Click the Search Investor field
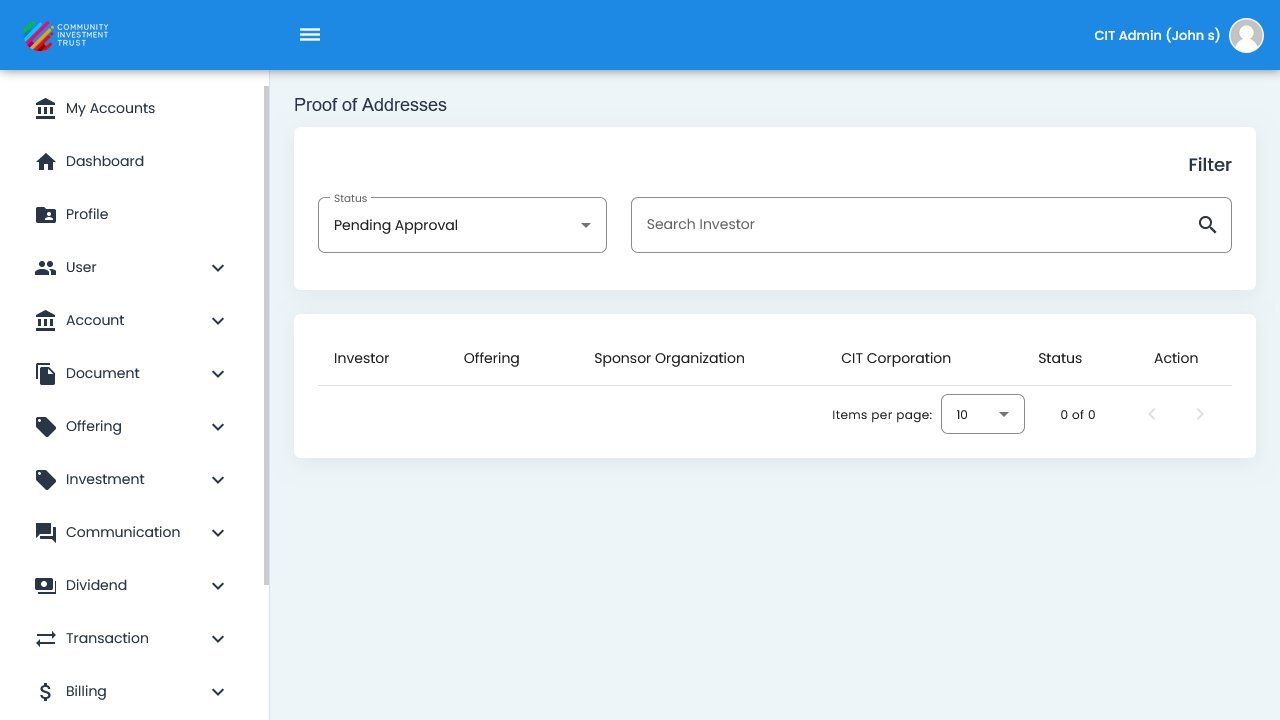The image size is (1280, 720). 910,225
